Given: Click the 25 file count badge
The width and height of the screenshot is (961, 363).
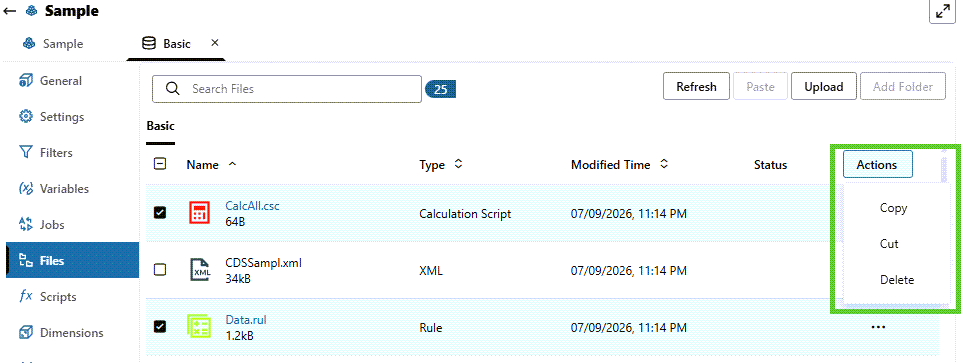Looking at the screenshot, I should 440,90.
